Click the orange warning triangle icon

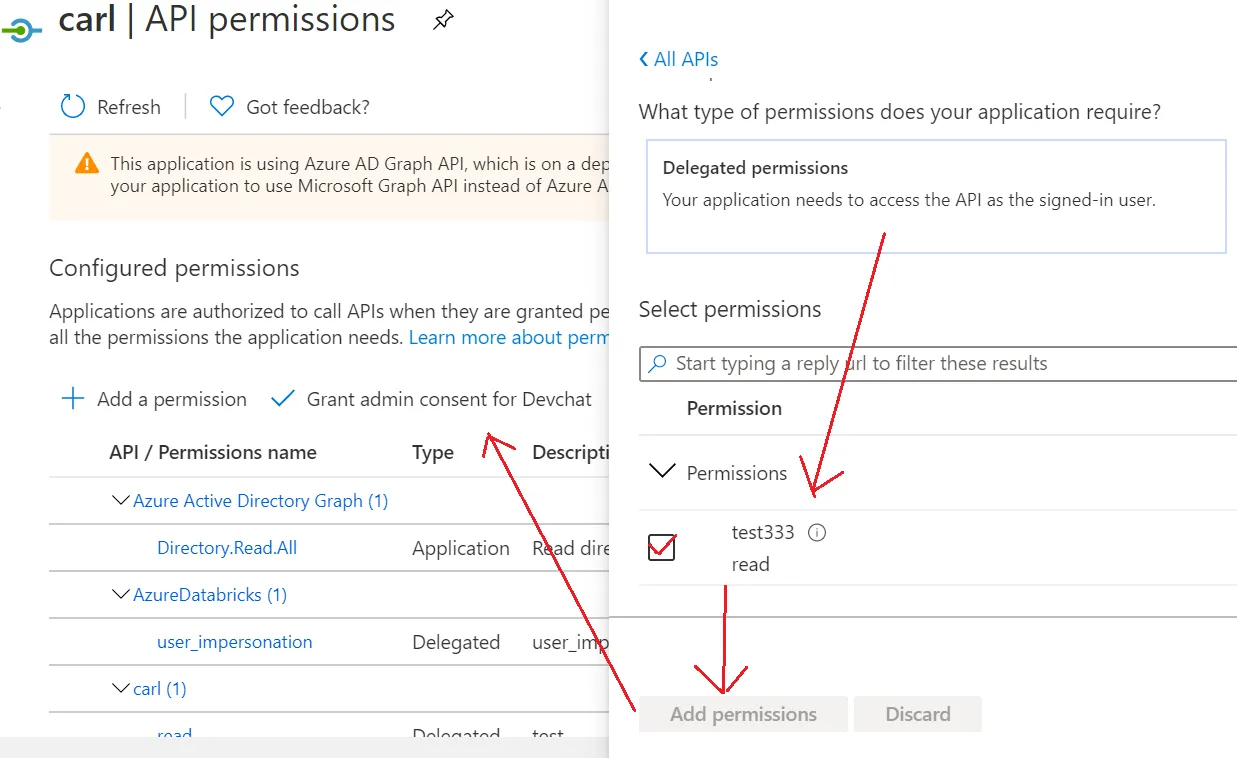[x=87, y=164]
